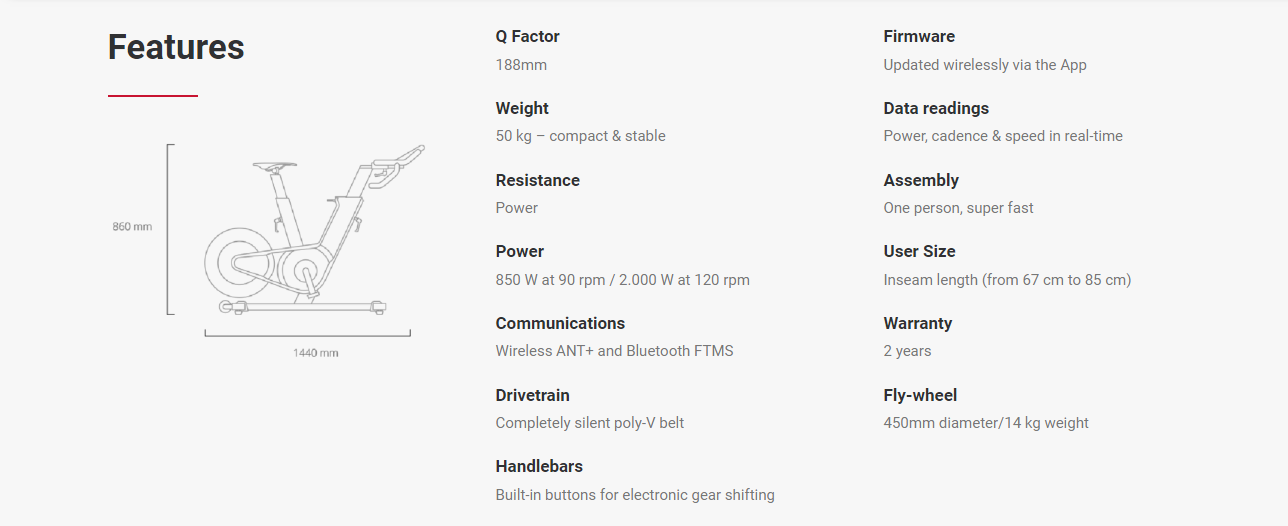Click the Data readings heading
Screen dimensions: 1288x526
tap(936, 108)
